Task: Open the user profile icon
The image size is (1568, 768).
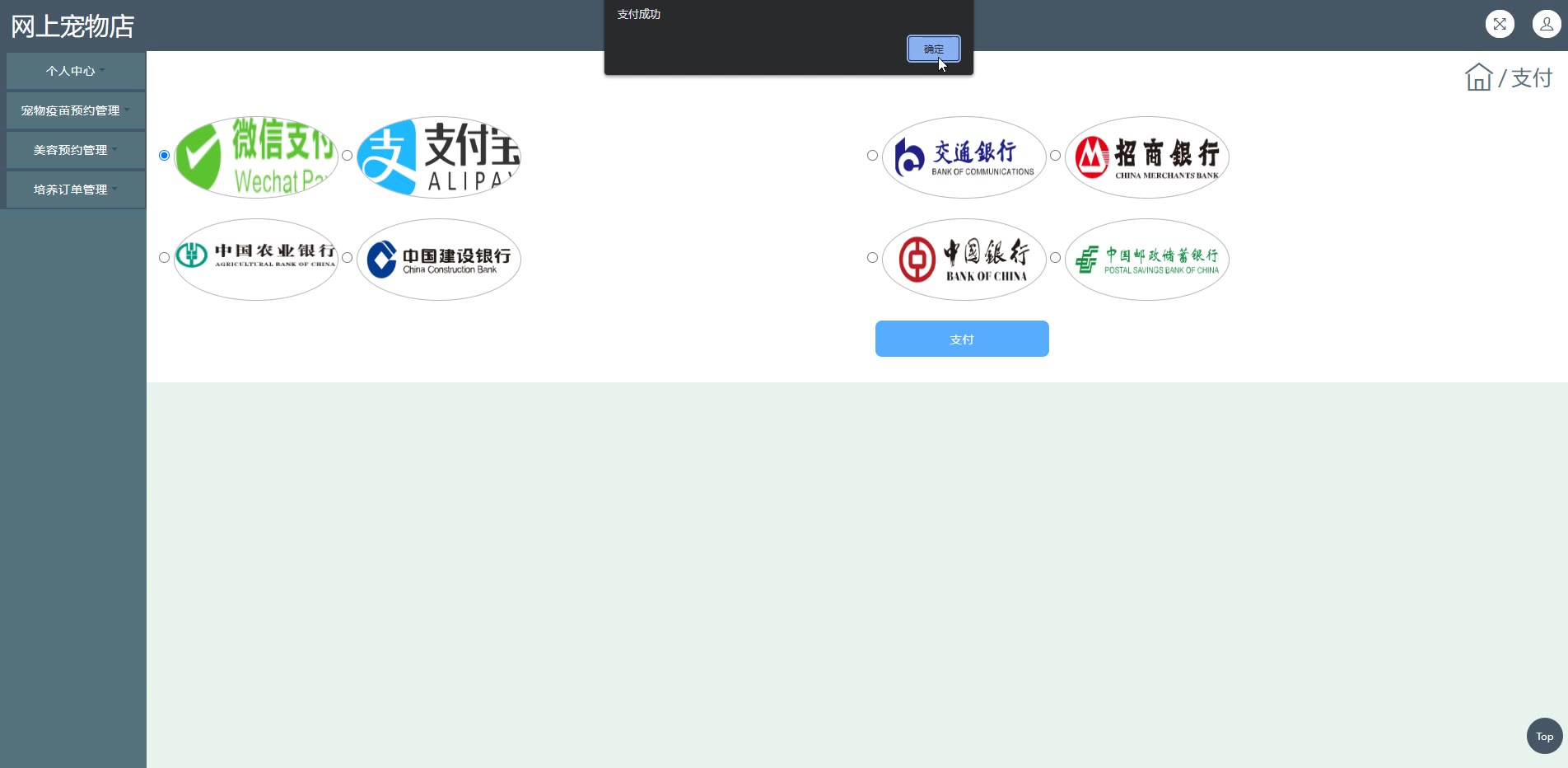Action: point(1547,24)
